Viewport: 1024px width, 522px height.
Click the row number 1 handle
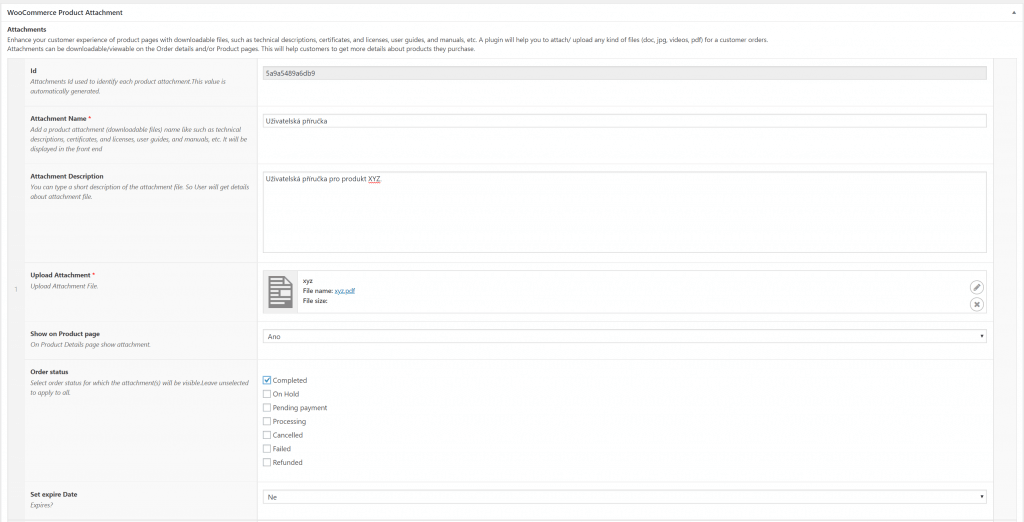[x=16, y=289]
